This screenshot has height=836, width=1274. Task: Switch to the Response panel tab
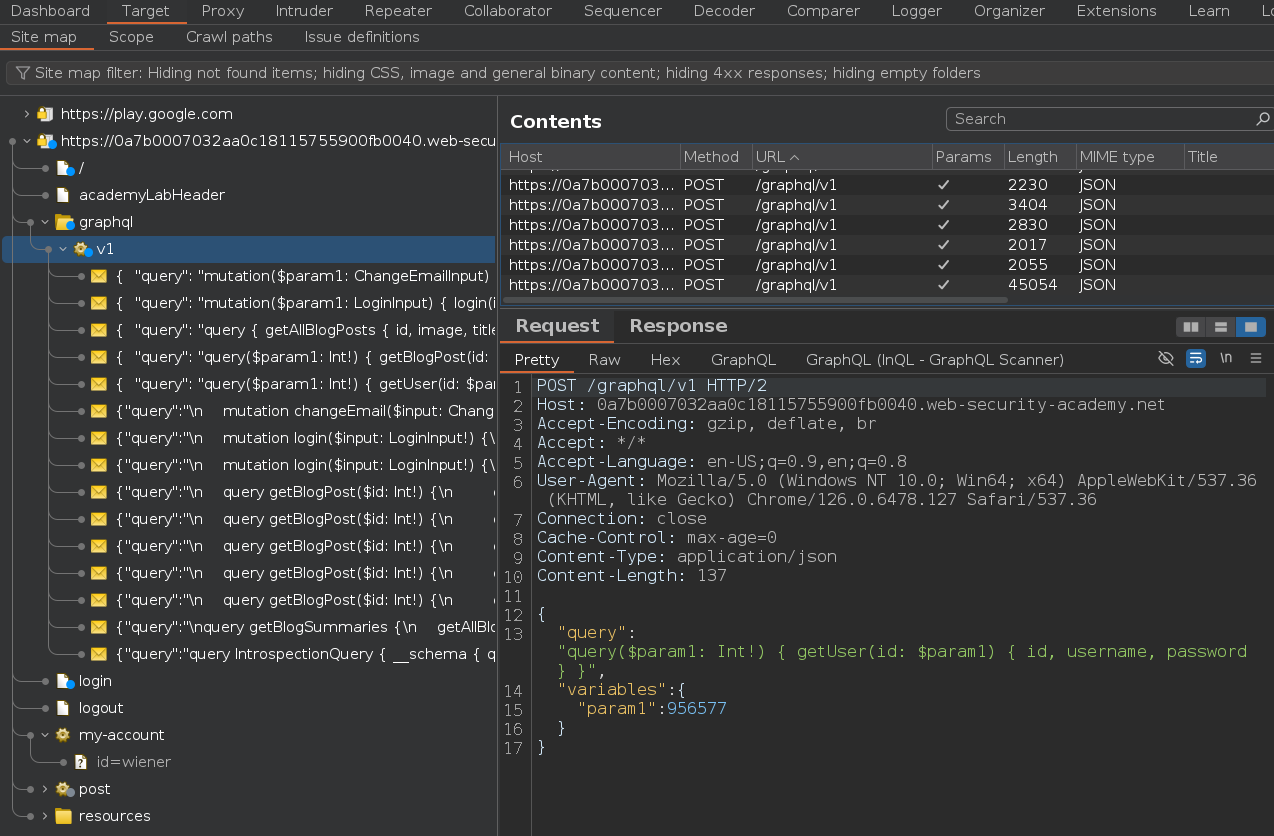pos(678,326)
